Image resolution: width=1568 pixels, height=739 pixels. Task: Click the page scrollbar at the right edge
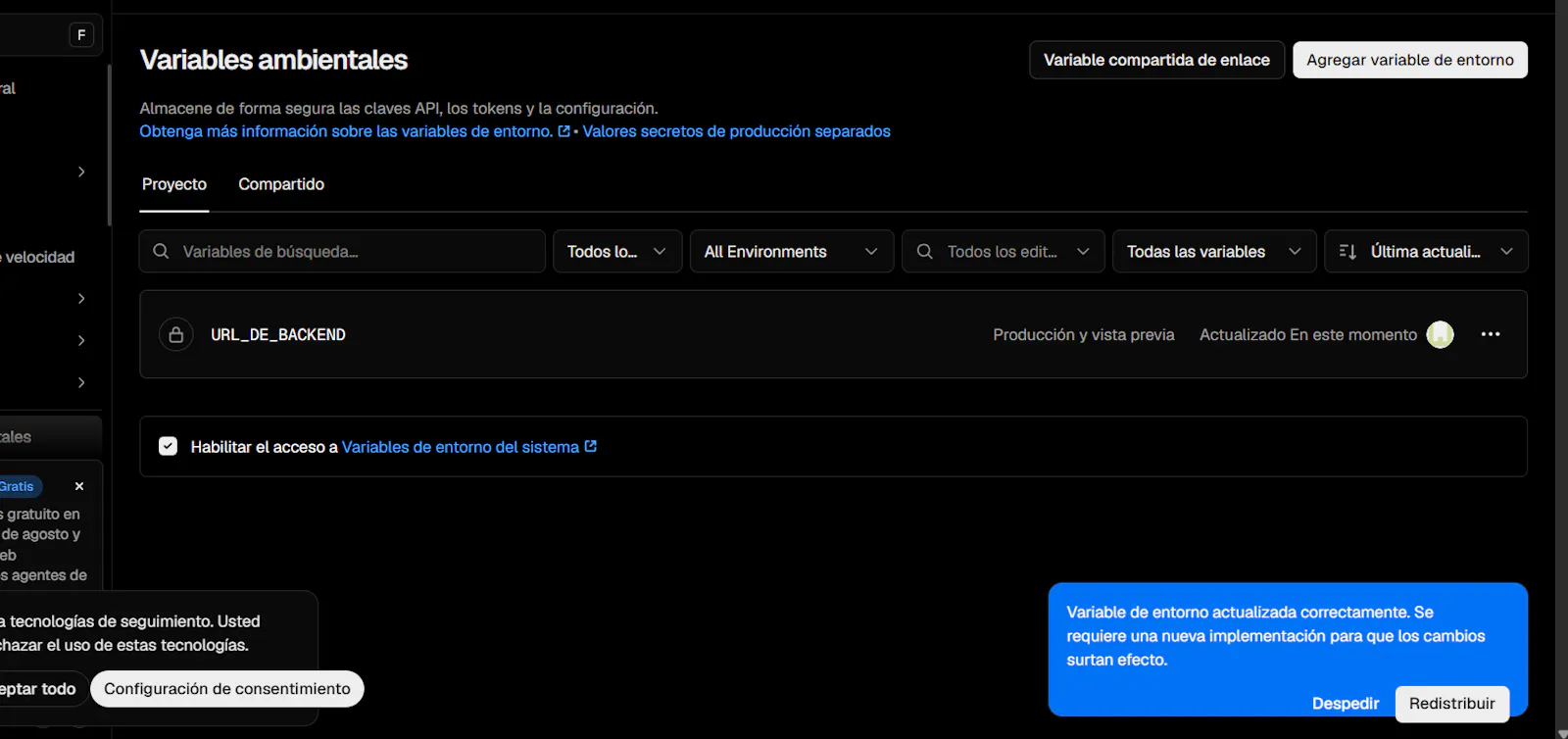(x=1562, y=369)
